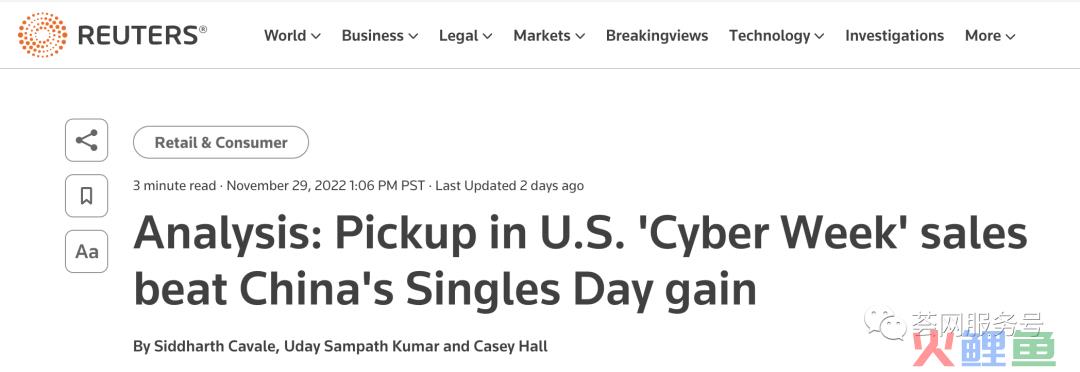This screenshot has width=1080, height=372.
Task: Expand the Legal dropdown arrow
Action: [487, 37]
